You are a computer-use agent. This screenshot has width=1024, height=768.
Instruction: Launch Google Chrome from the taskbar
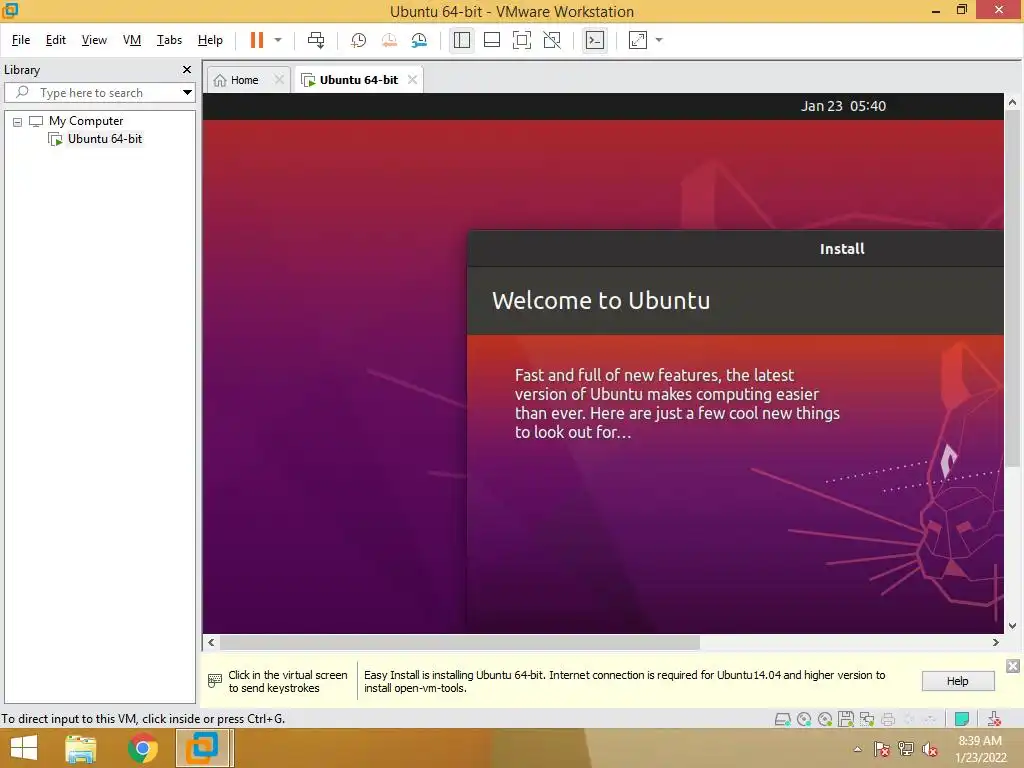click(142, 748)
